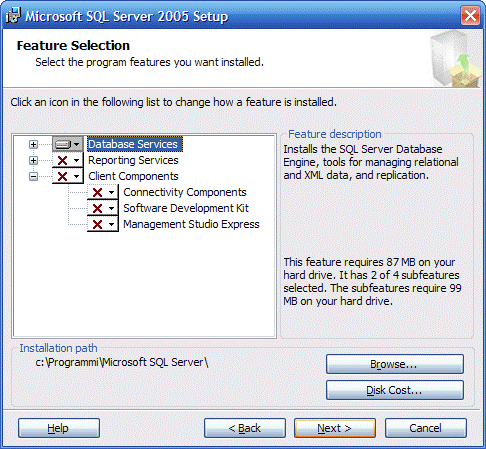Open the Disk Cost dialog
486x449 pixels.
(395, 390)
